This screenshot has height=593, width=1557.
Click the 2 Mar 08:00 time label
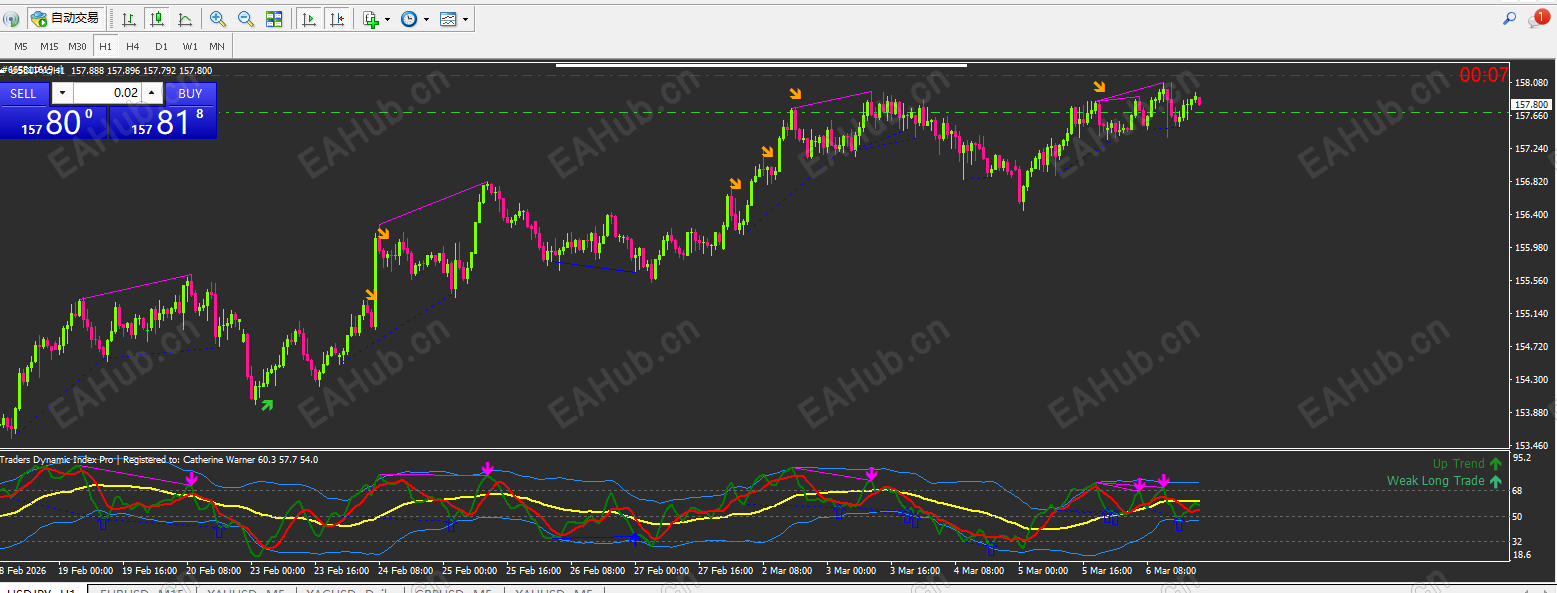tap(785, 570)
